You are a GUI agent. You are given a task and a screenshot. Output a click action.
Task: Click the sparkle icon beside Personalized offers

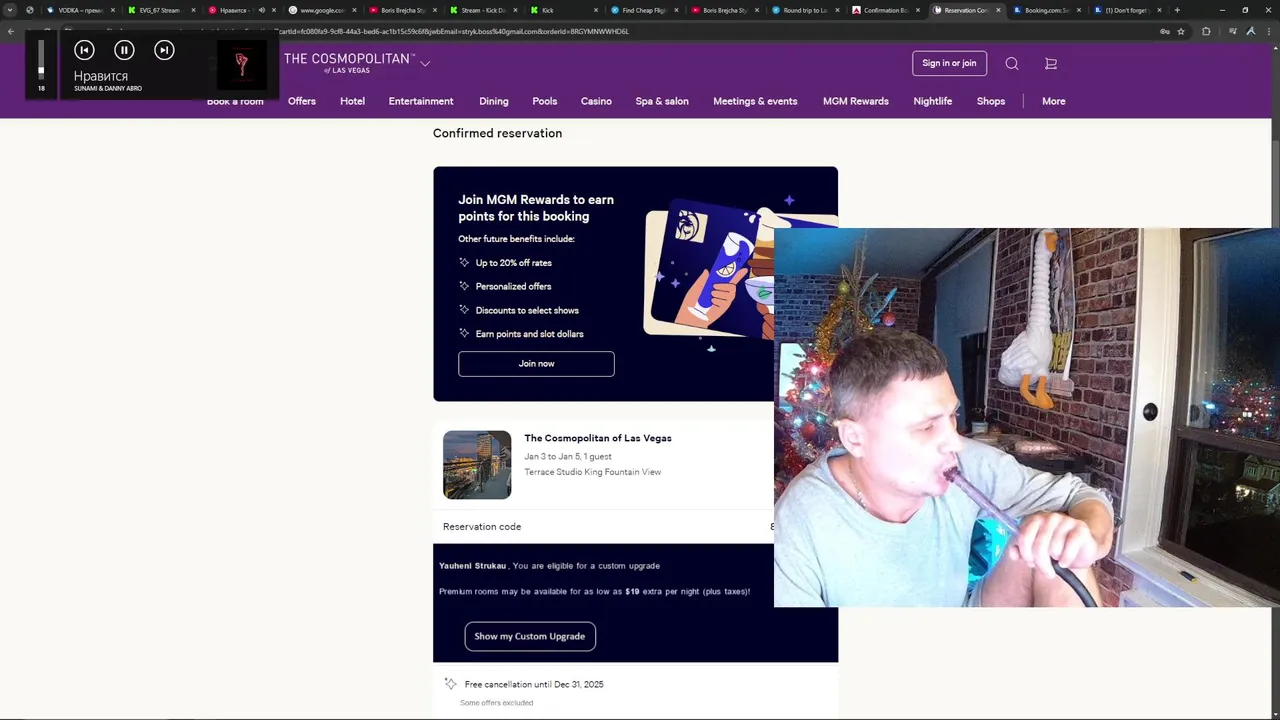[x=464, y=286]
